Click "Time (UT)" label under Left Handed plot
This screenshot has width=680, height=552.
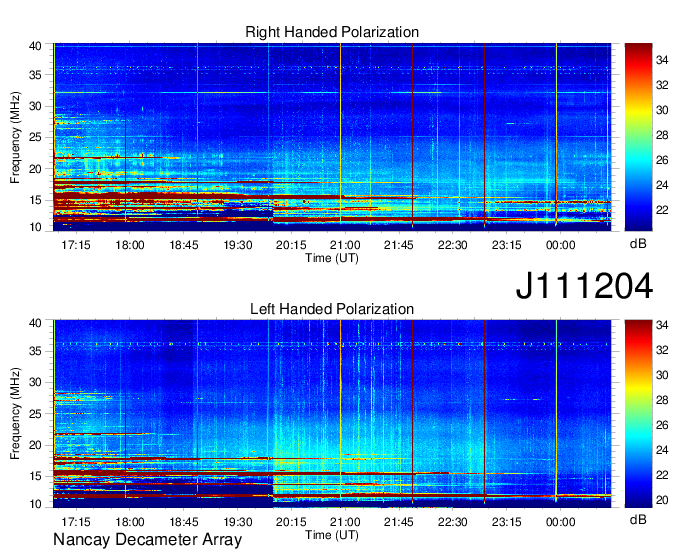pos(332,536)
